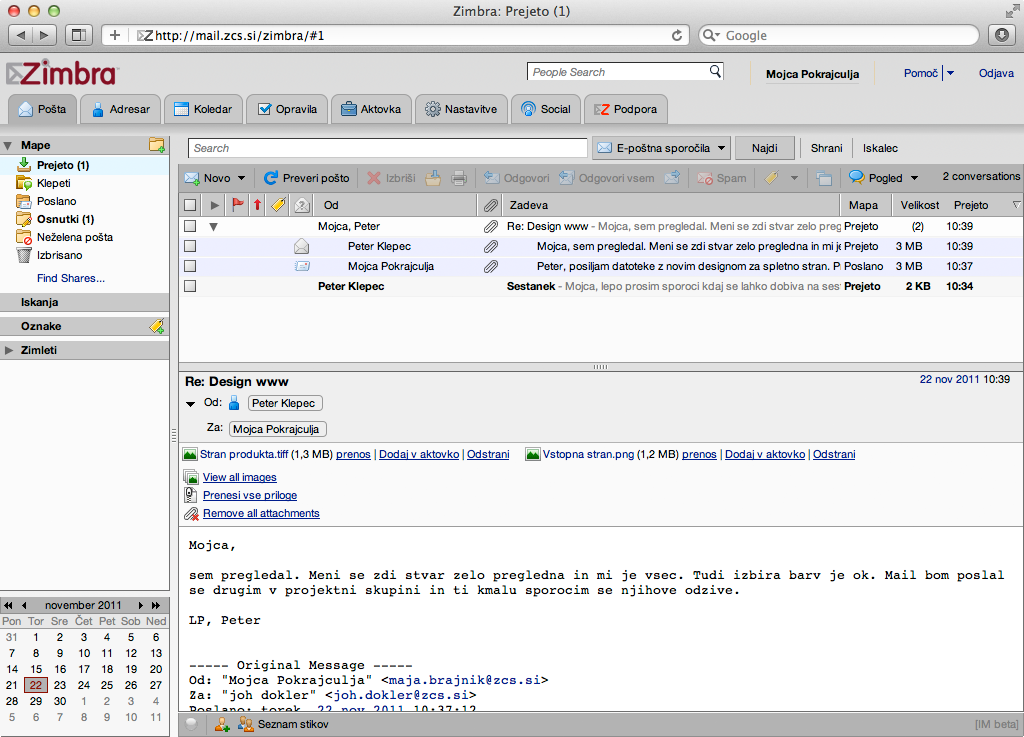Click the presence status circle in status bar

[191, 724]
